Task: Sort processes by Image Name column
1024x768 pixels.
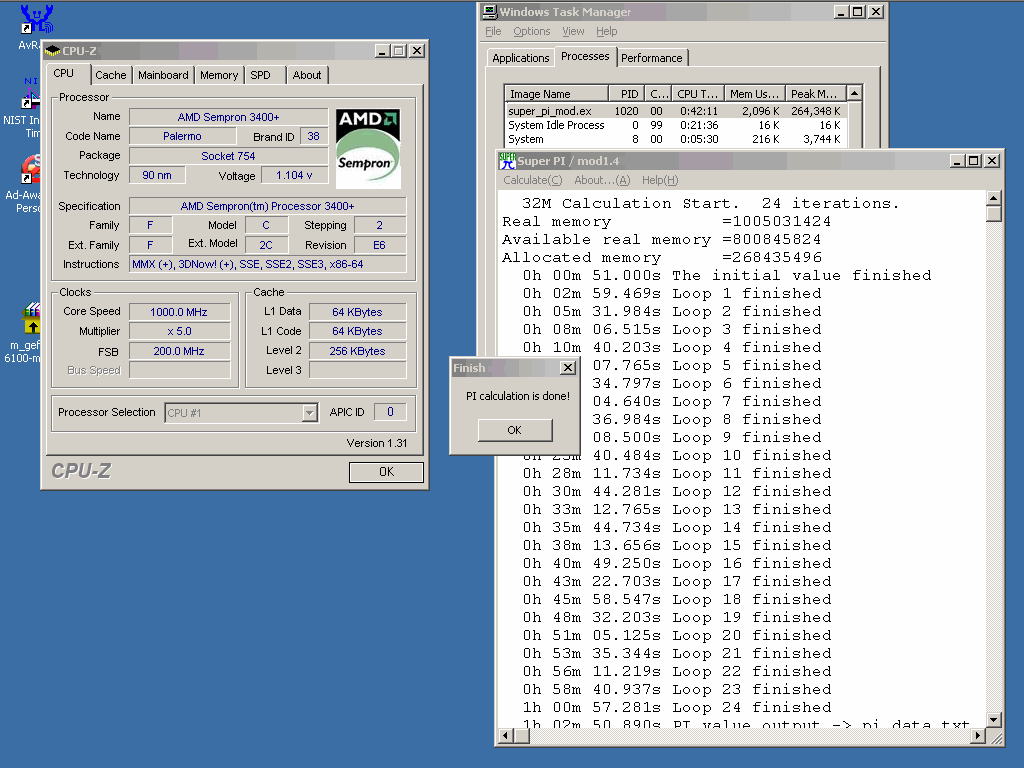Action: (x=556, y=93)
